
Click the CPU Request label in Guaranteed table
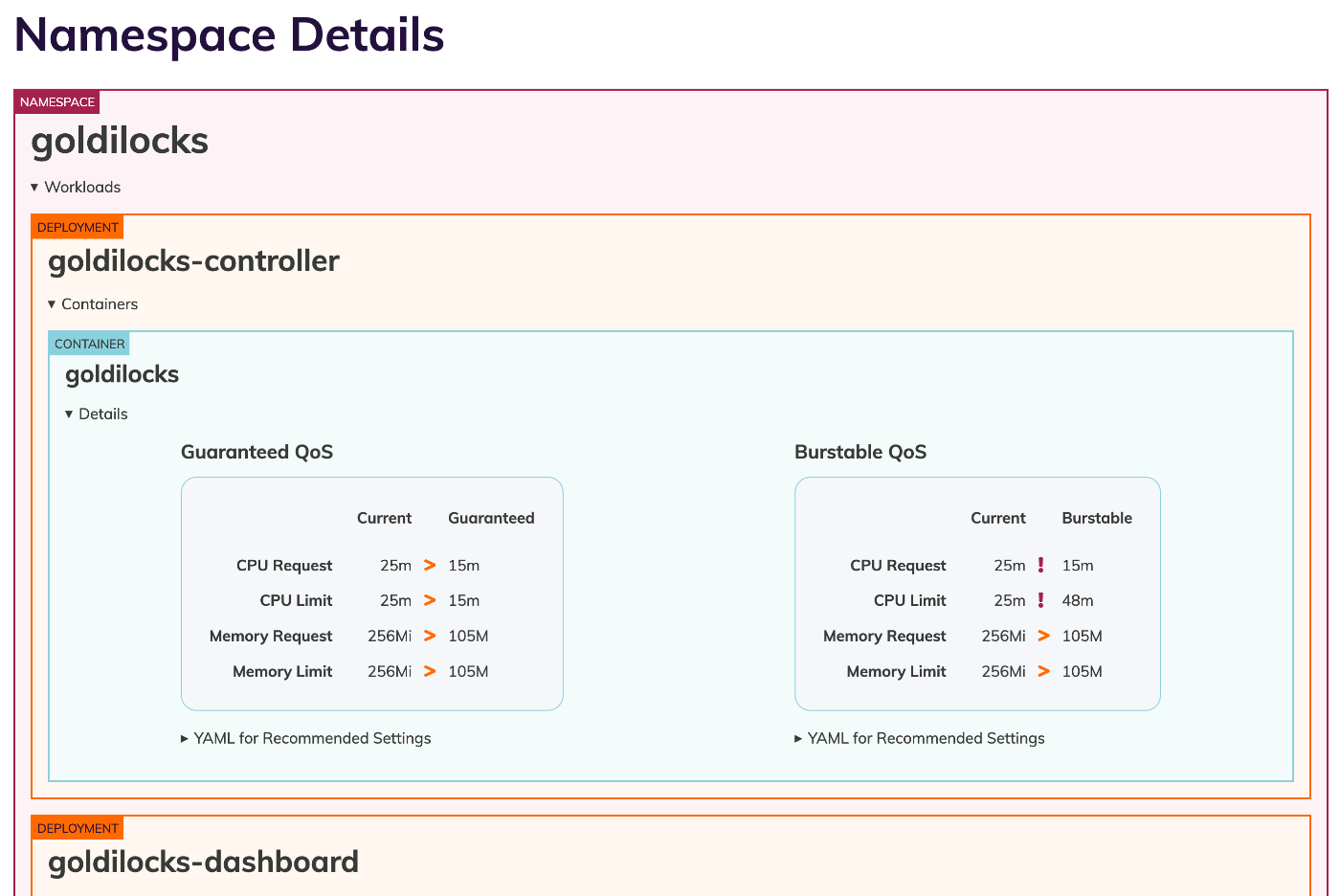pos(284,565)
